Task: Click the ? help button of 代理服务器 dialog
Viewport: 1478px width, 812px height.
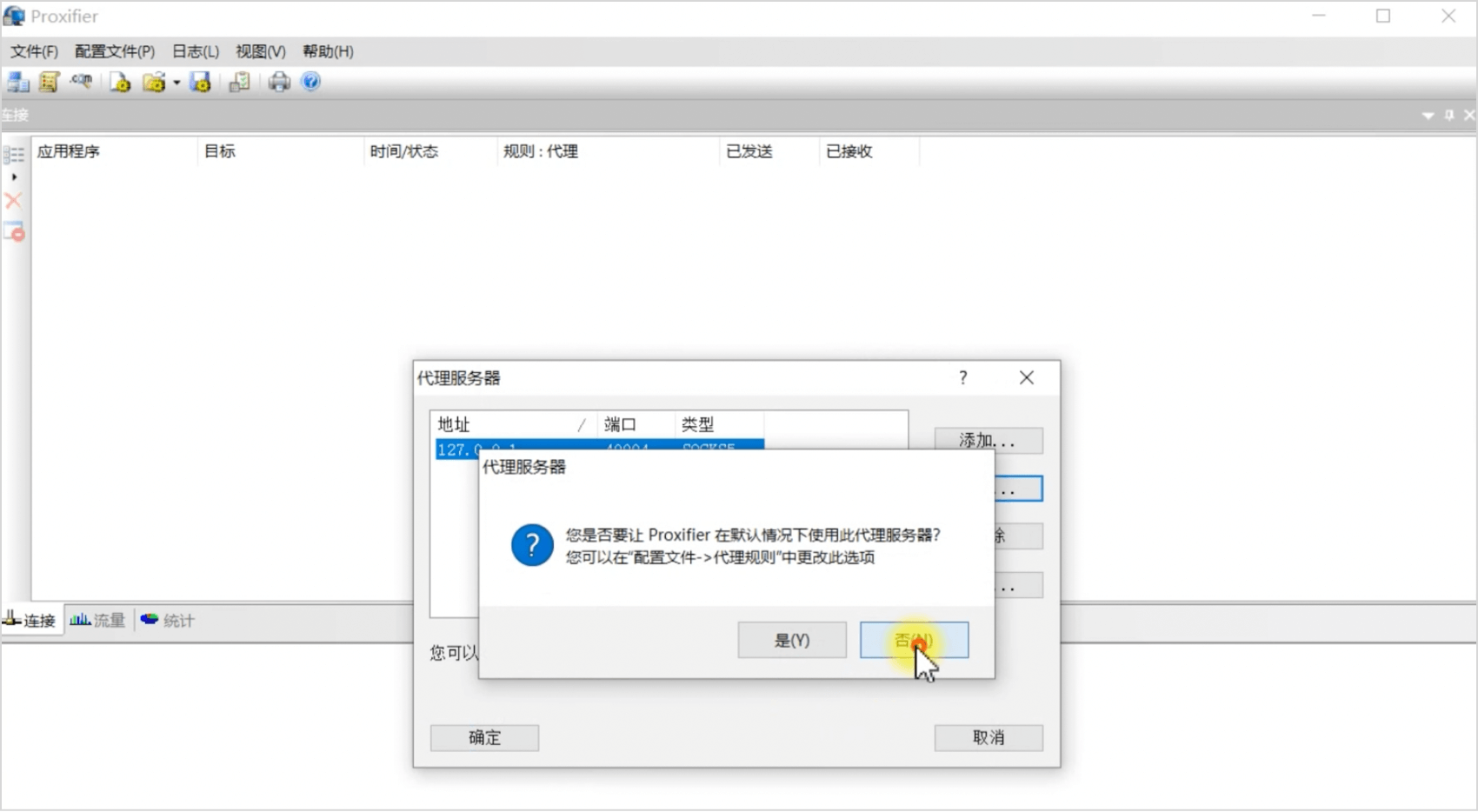Action: click(962, 377)
